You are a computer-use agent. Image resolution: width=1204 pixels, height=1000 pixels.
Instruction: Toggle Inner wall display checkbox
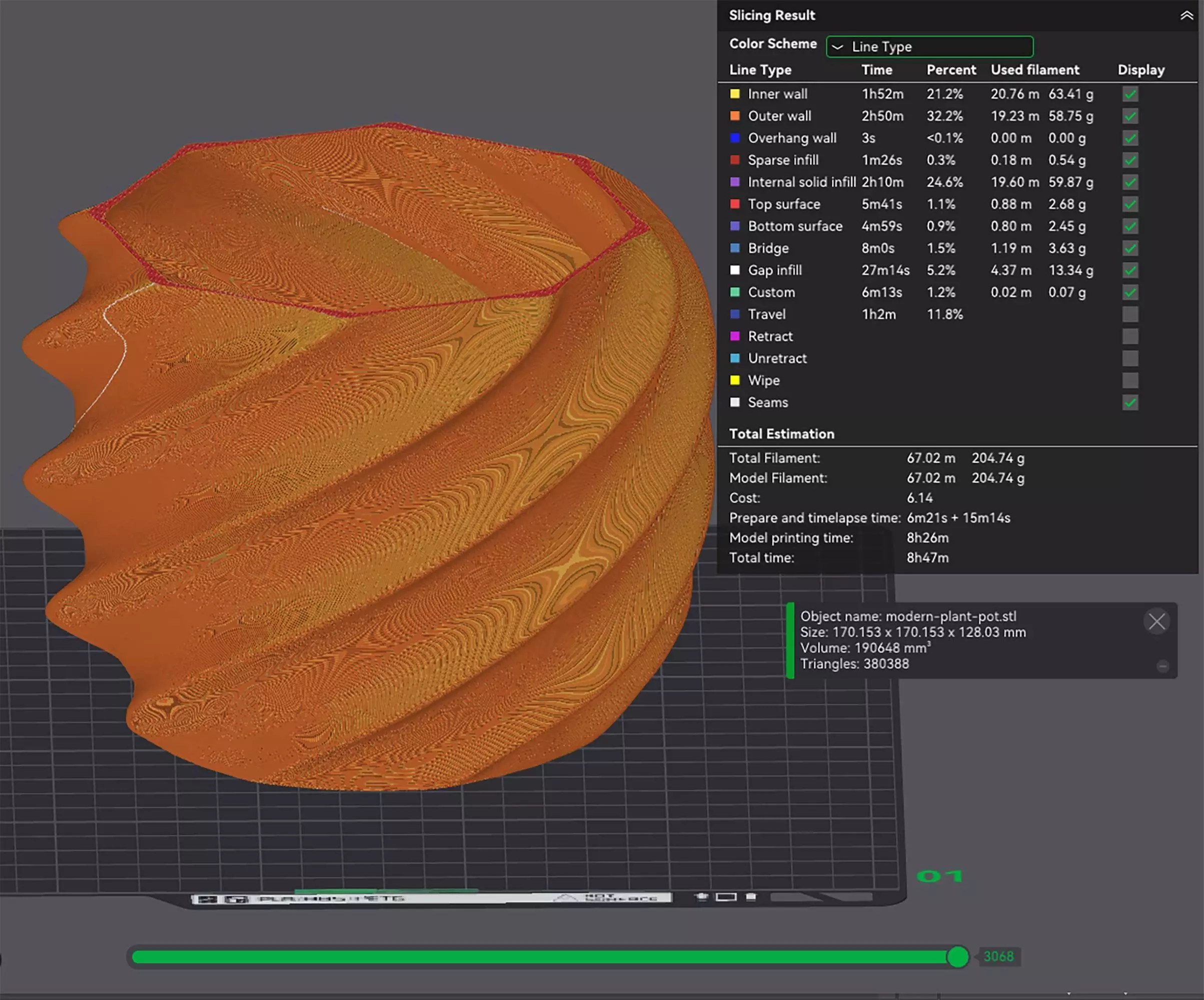1130,94
